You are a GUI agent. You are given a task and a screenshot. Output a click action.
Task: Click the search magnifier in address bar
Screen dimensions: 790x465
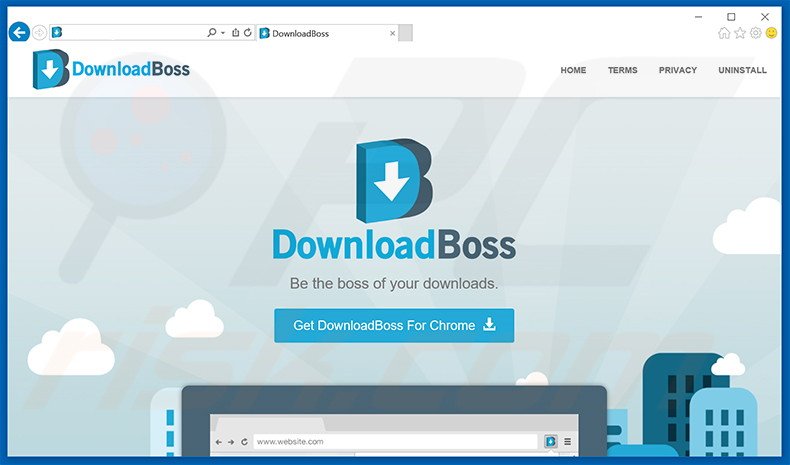211,33
